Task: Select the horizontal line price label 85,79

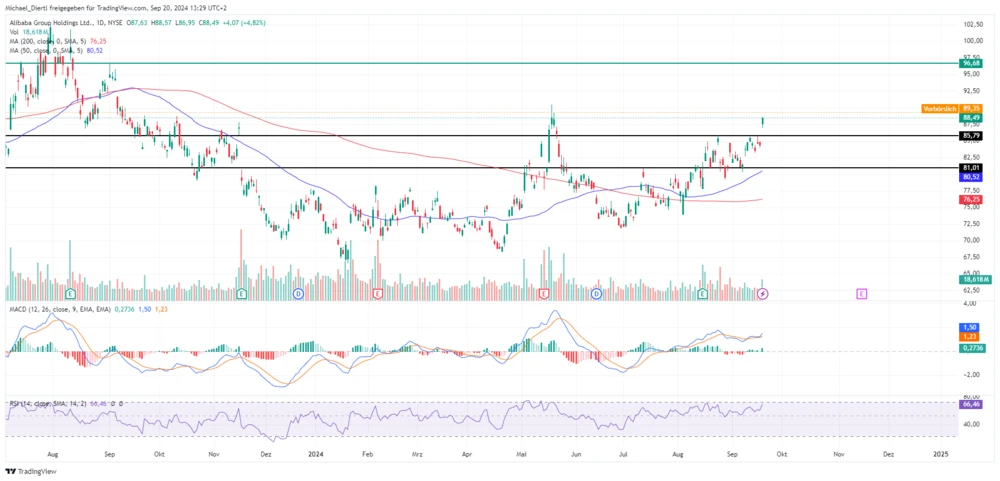Action: (969, 135)
